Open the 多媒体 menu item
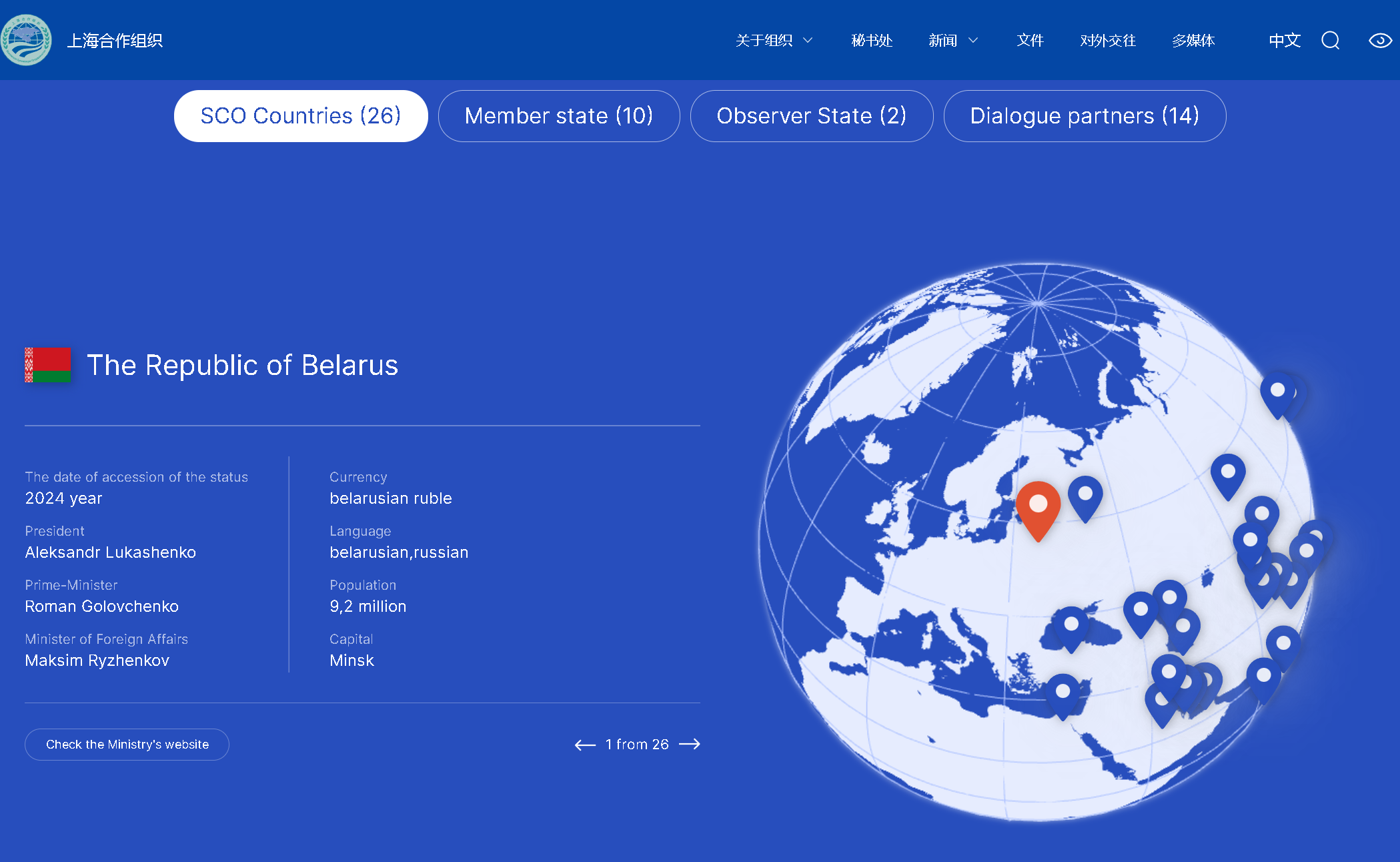Image resolution: width=1400 pixels, height=862 pixels. coord(1193,41)
